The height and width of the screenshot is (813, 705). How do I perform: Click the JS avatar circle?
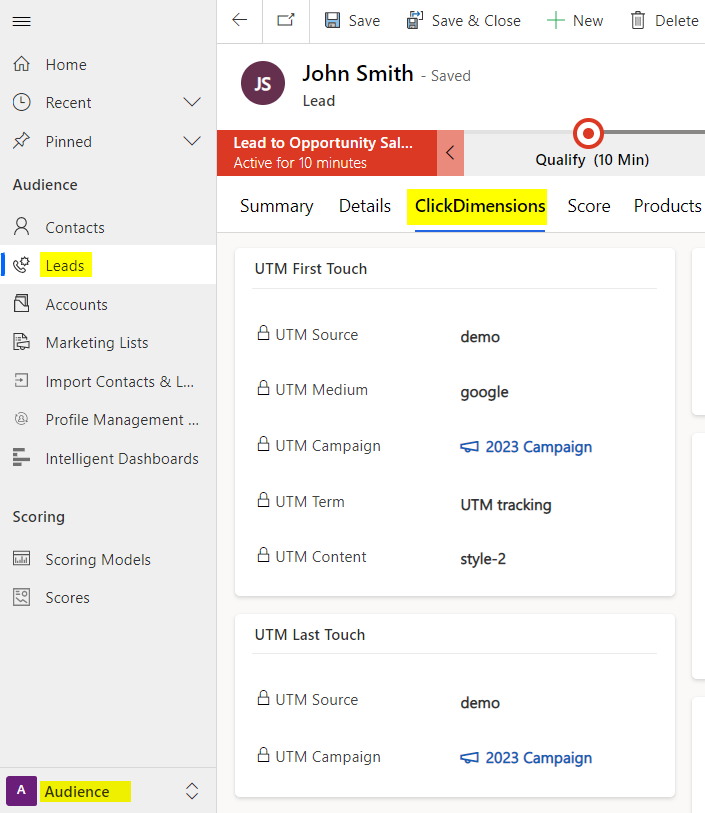point(263,83)
